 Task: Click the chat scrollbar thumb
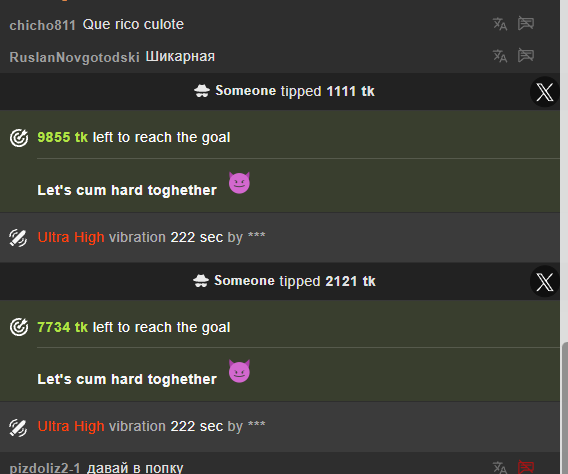click(x=564, y=407)
